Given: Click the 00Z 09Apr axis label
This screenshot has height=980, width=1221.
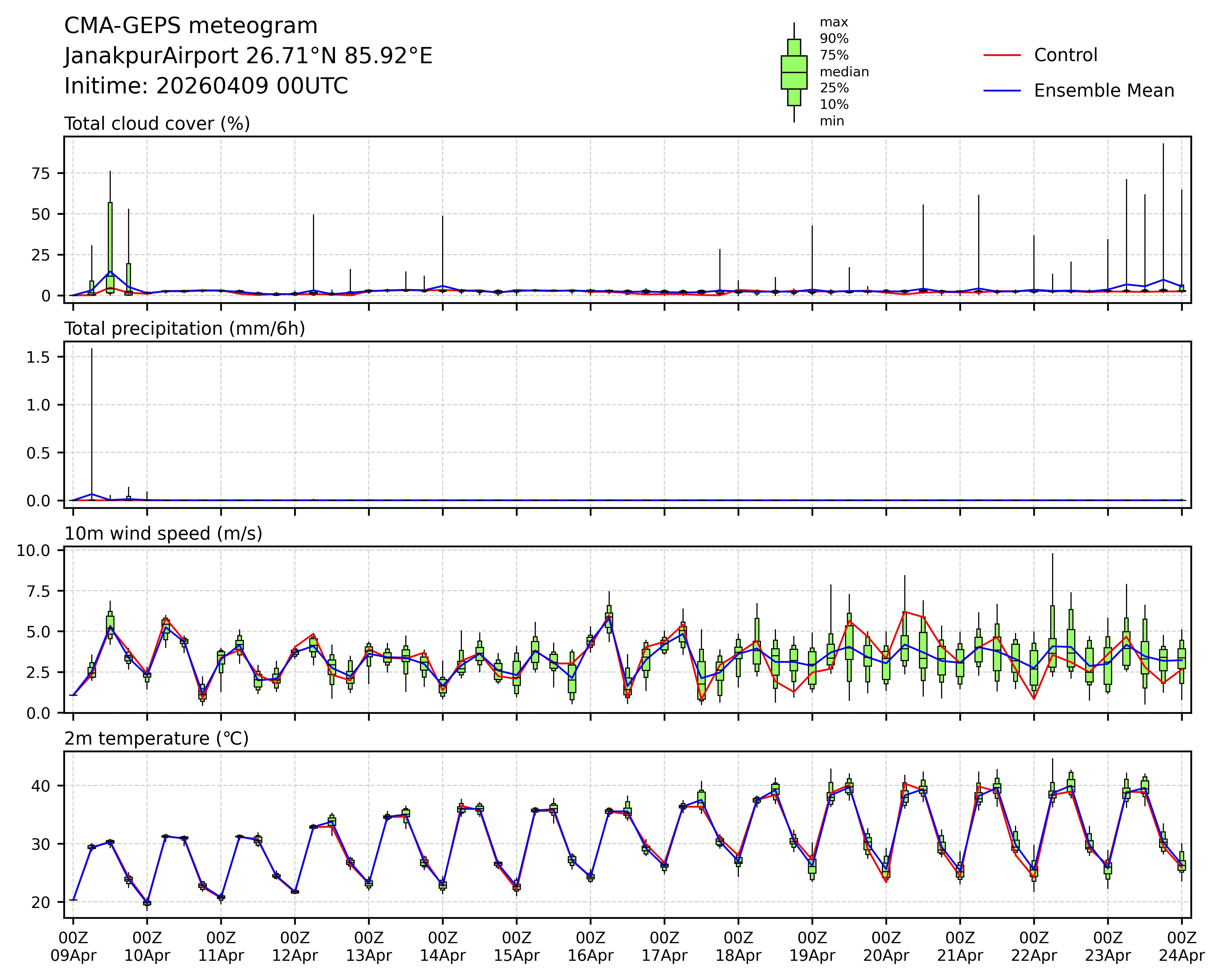Looking at the screenshot, I should pos(73,947).
